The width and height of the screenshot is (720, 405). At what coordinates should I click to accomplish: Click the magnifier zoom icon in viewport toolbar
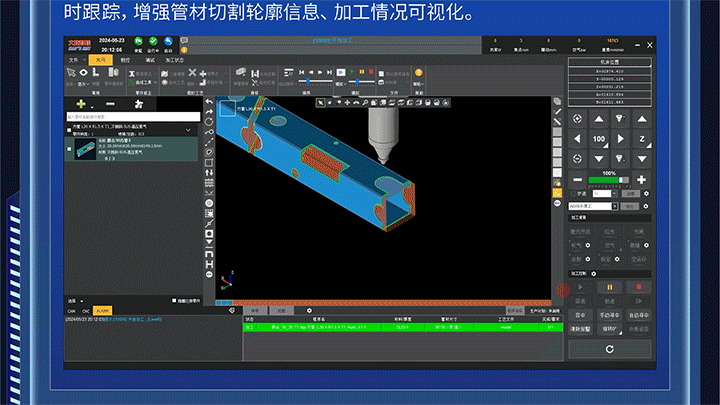tap(365, 103)
